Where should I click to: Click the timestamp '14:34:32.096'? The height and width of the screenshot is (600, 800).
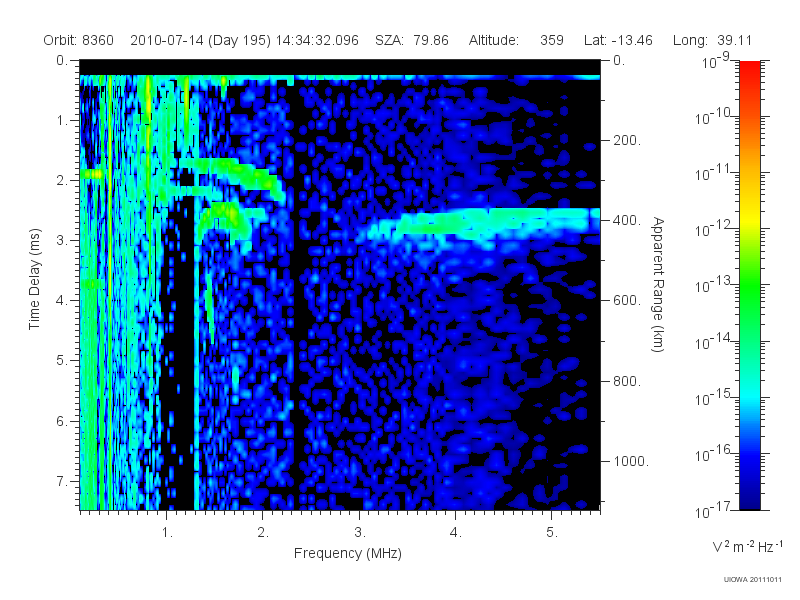pos(317,40)
